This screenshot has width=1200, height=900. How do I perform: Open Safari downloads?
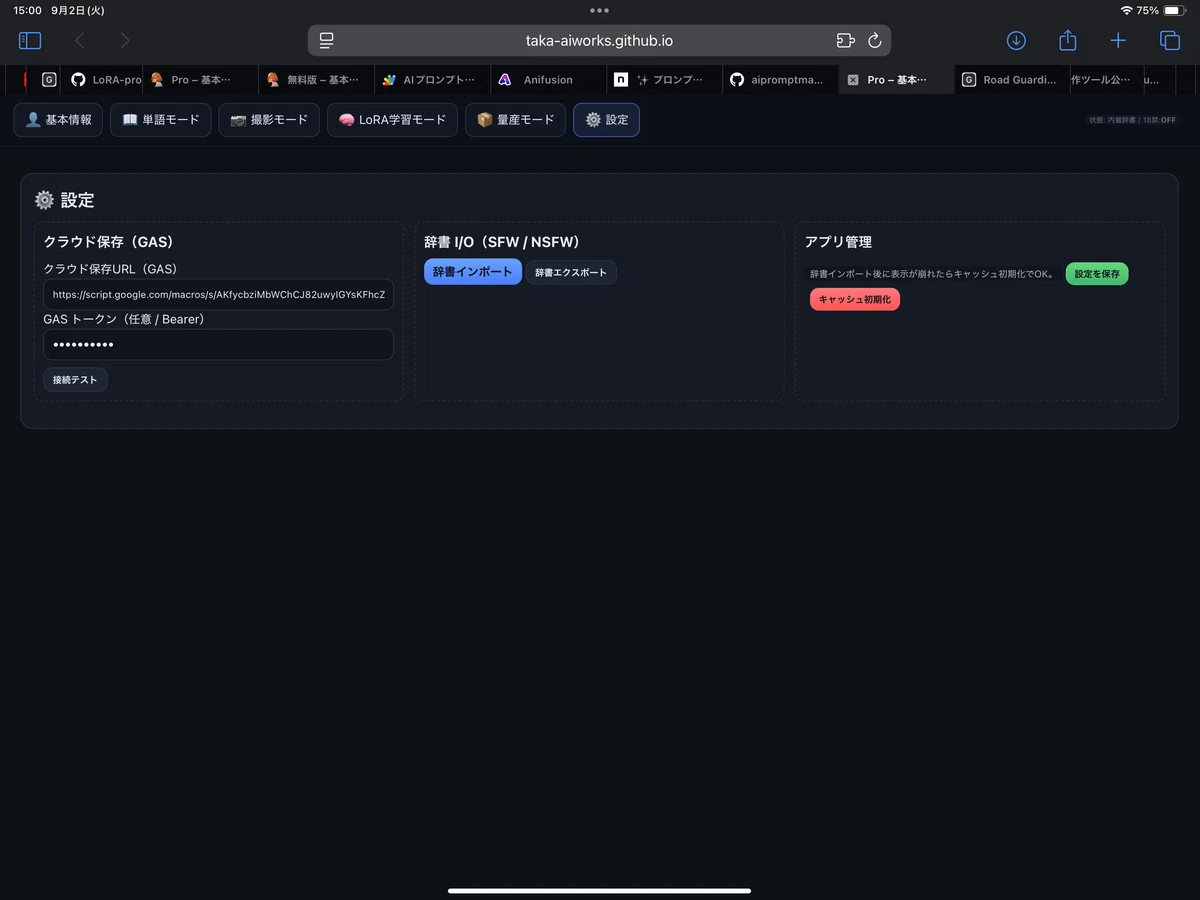(x=1016, y=41)
